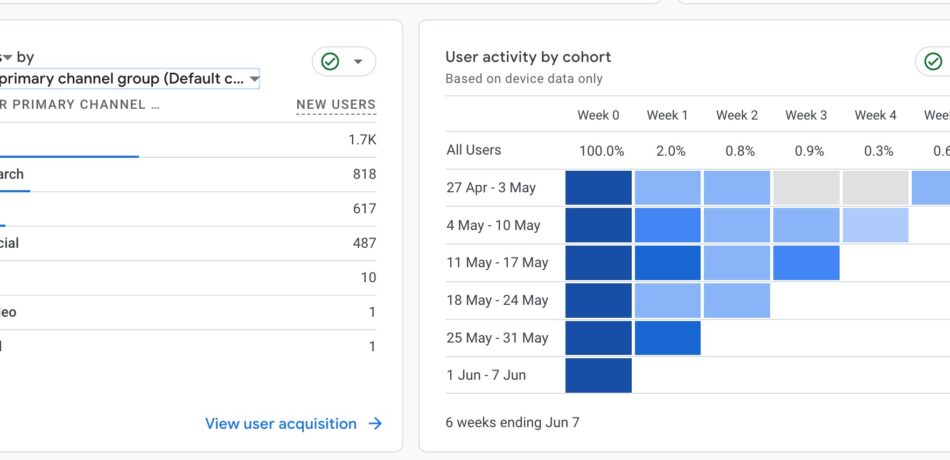Screen dimensions: 950x460
Task: Click Week 0 cell for 27 Apr - 3 May cohort
Action: pos(598,188)
